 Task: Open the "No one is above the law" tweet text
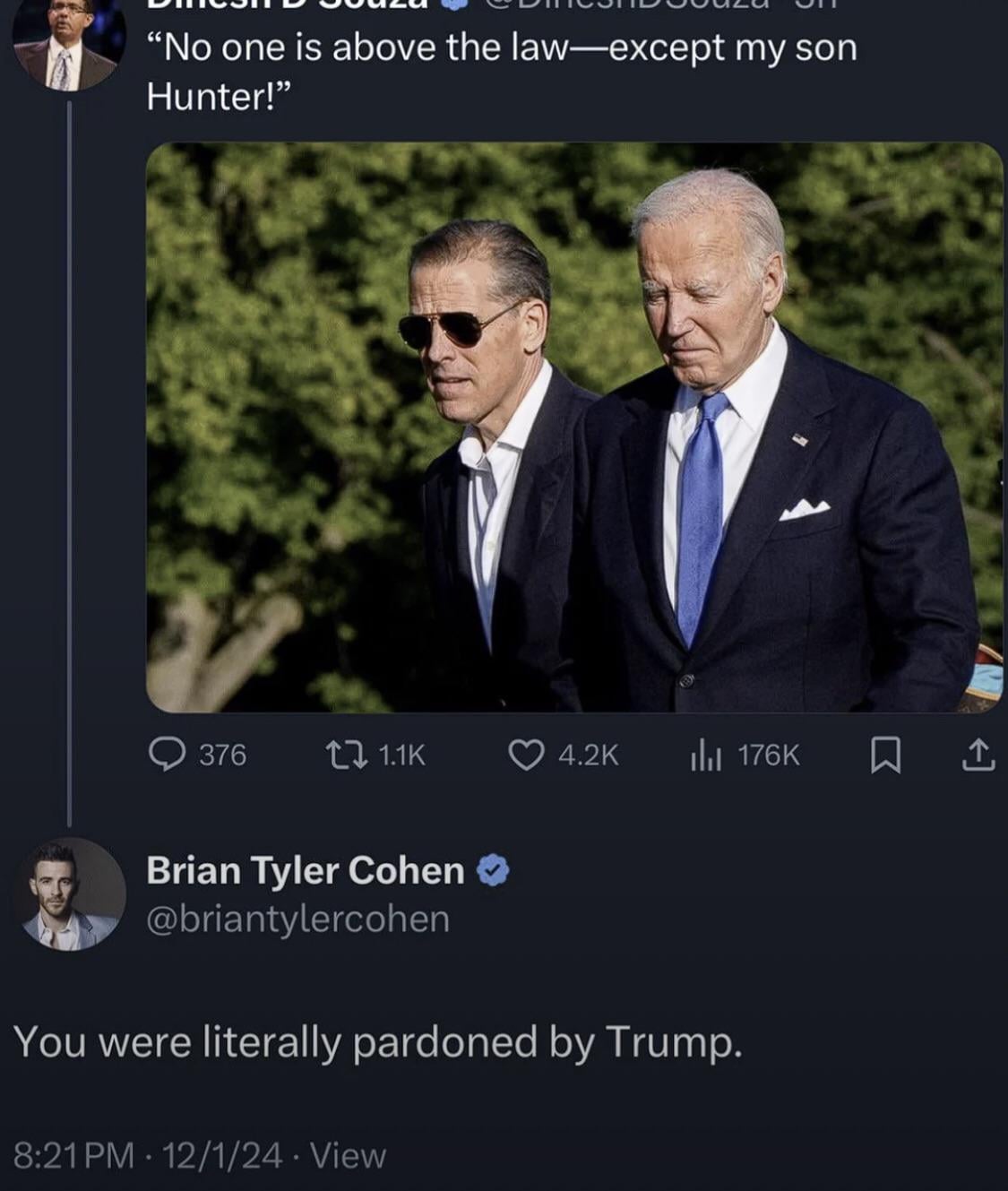pos(501,71)
